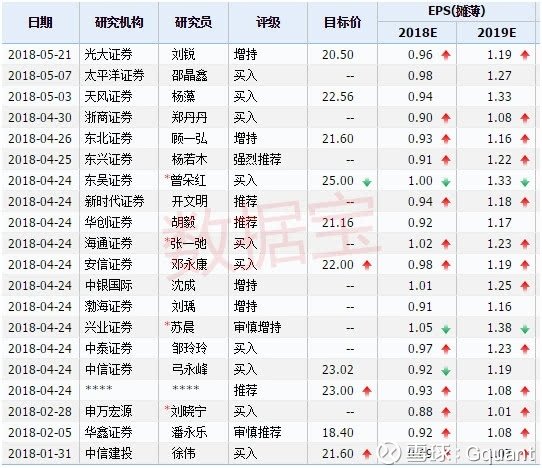Select institution 东吴证券
The height and width of the screenshot is (468, 542).
click(x=109, y=181)
